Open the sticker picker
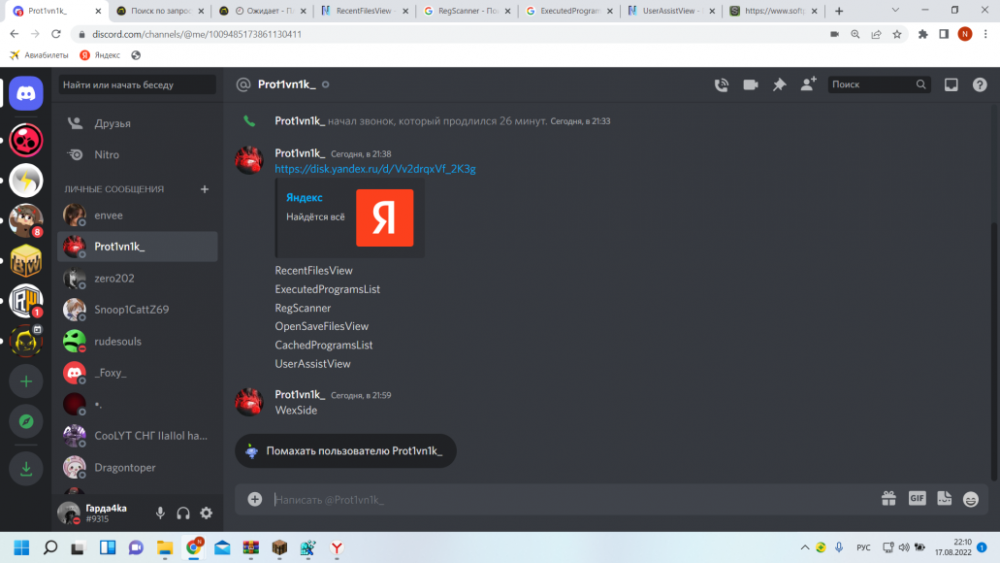This screenshot has width=1000, height=563. (944, 499)
